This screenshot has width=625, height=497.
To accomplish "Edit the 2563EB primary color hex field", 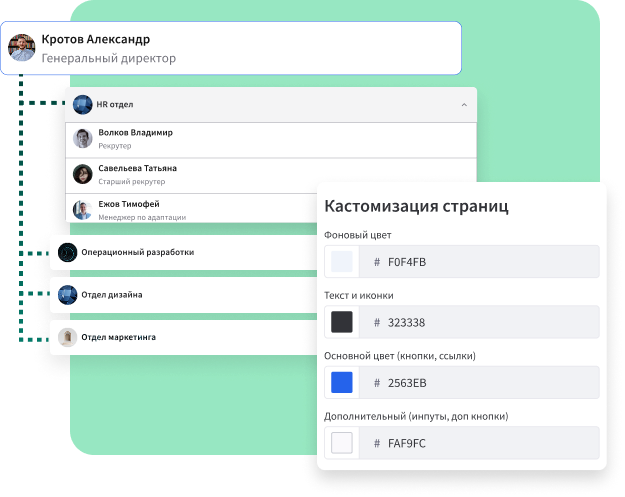I will (479, 383).
